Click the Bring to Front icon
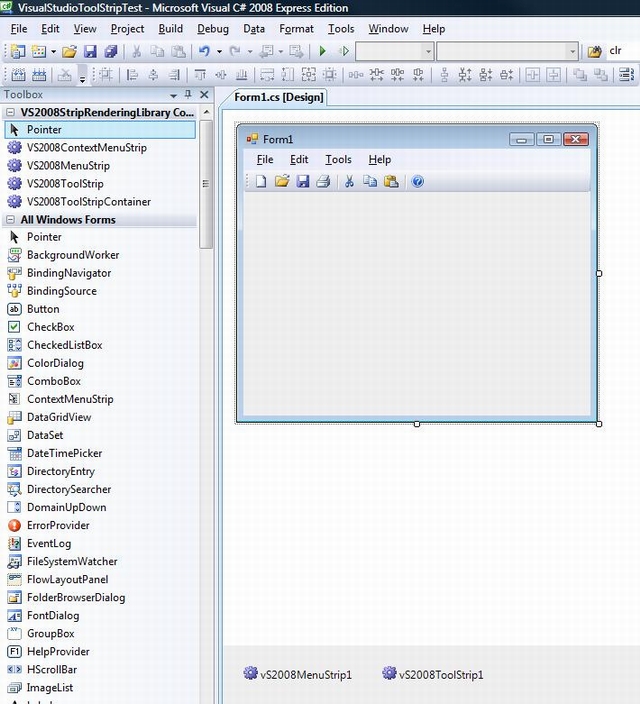640x704 pixels. pos(580,75)
